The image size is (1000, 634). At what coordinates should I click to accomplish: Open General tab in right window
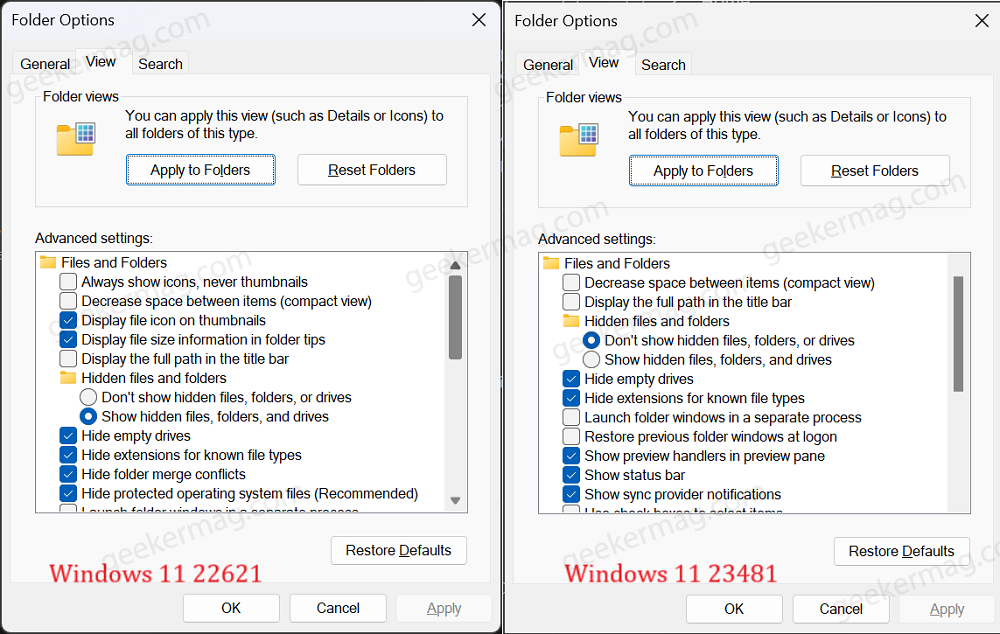coord(548,64)
